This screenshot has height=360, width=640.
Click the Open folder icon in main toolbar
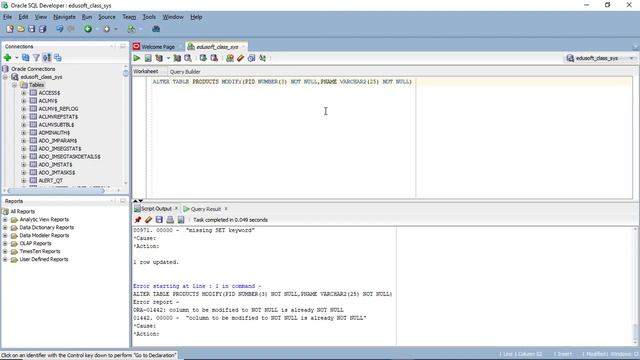(x=21, y=29)
